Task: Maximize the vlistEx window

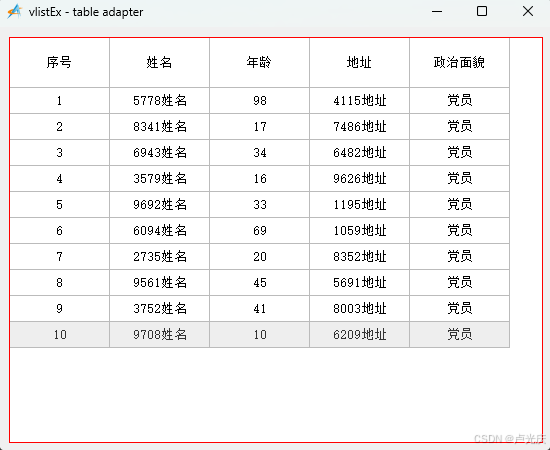Action: (482, 12)
